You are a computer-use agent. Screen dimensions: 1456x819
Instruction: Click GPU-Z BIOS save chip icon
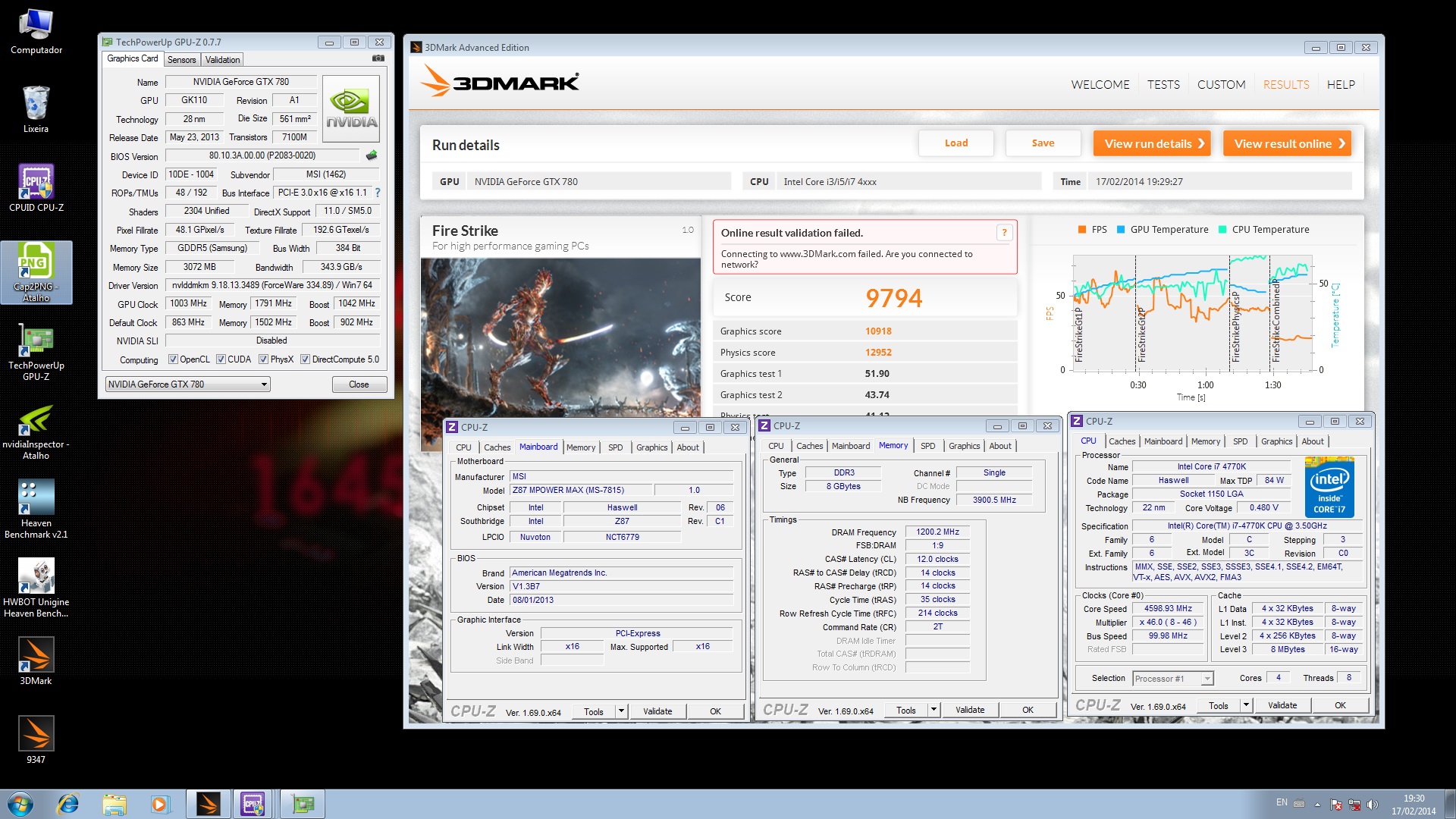(x=372, y=155)
